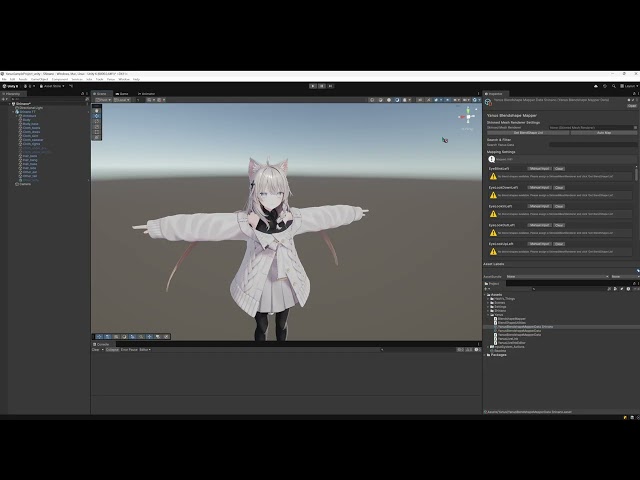Click the mapping list scrollbar
This screenshot has height=480, width=640.
click(x=636, y=173)
